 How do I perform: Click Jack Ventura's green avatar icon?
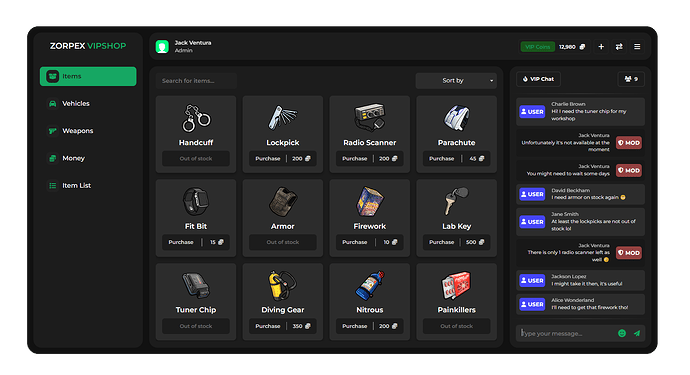coord(162,47)
